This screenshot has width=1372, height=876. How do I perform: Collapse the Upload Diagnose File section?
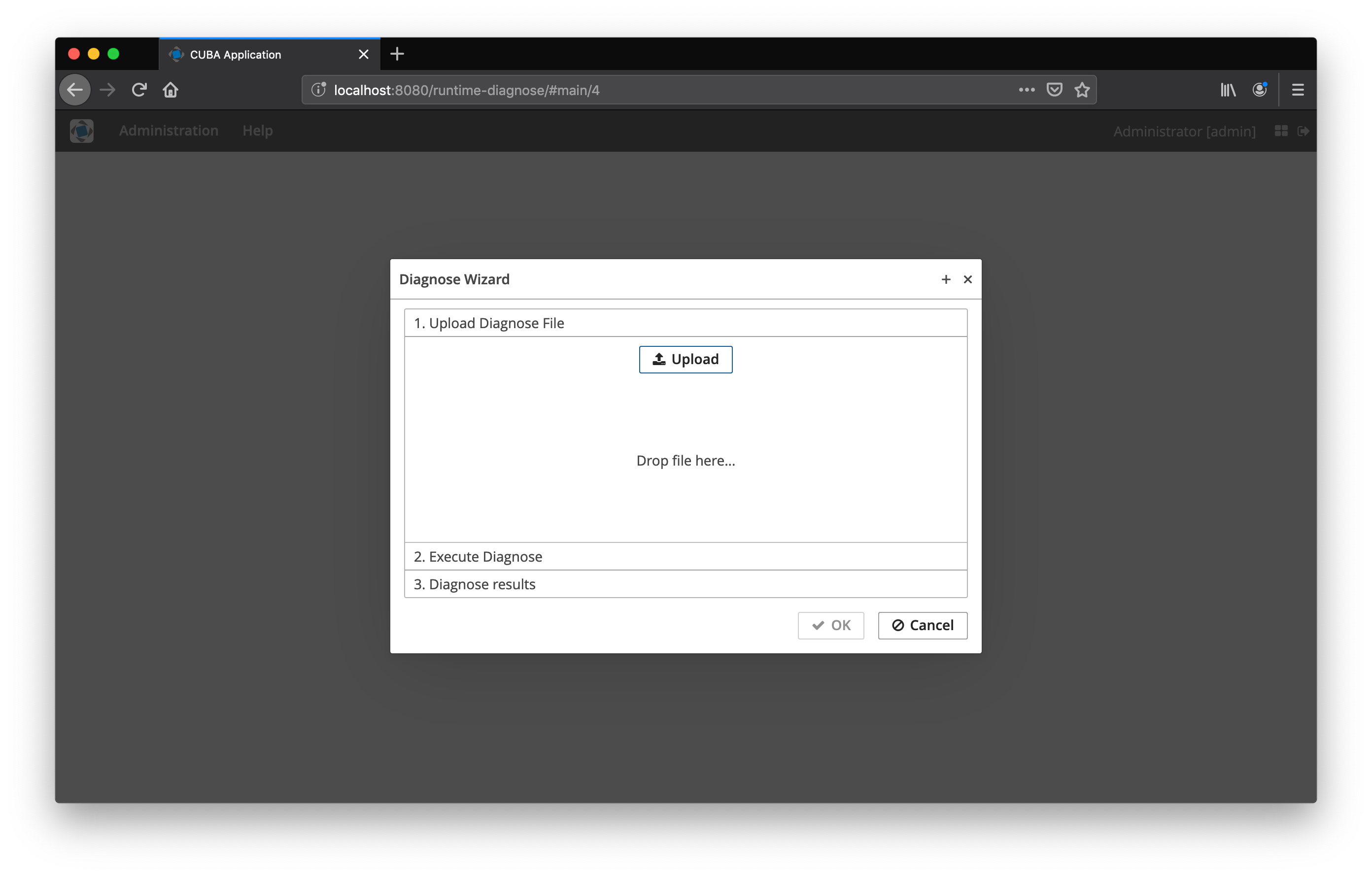coord(686,323)
